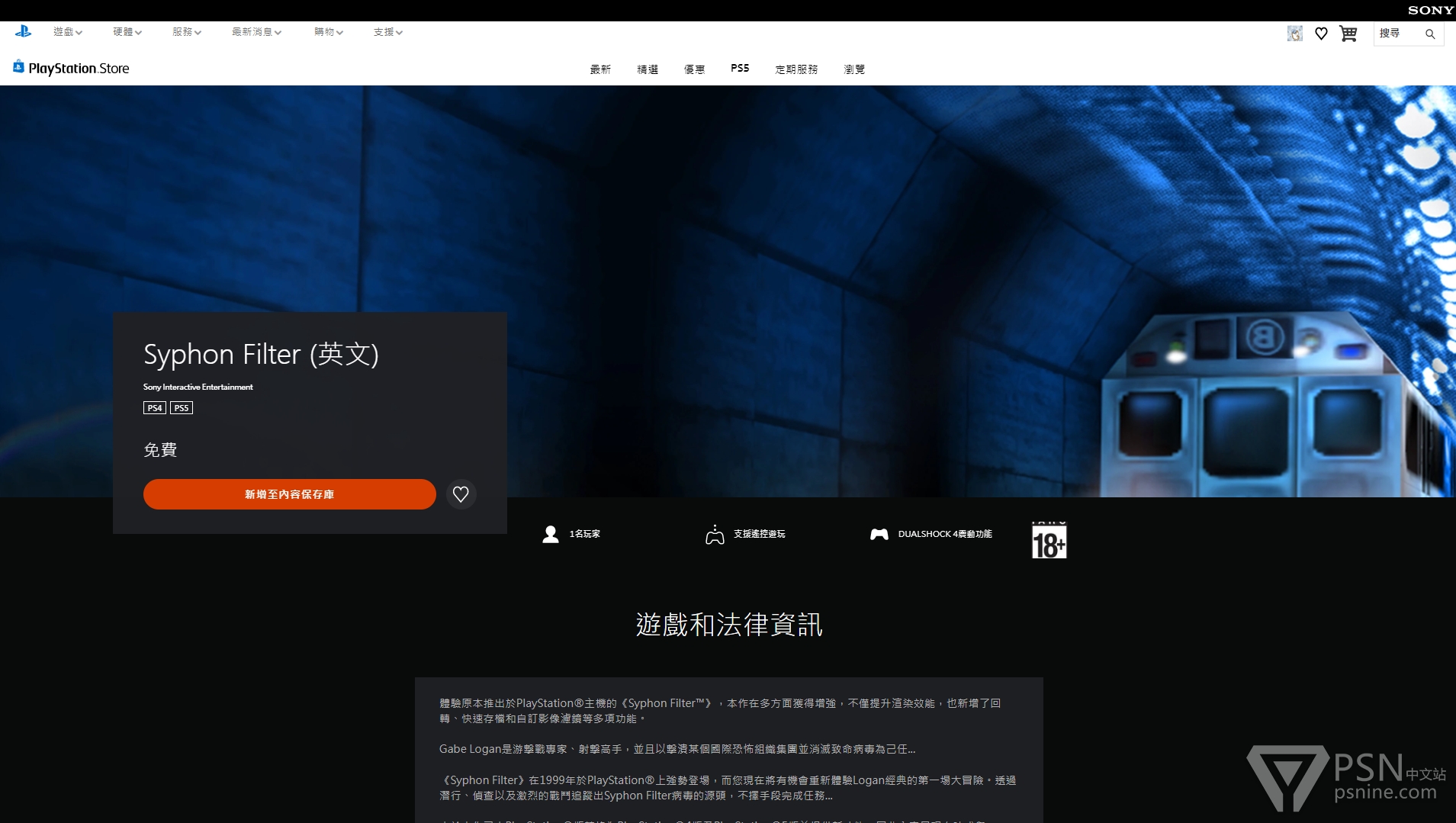Open the 優惠 store tab
The image size is (1456, 823).
click(x=695, y=69)
